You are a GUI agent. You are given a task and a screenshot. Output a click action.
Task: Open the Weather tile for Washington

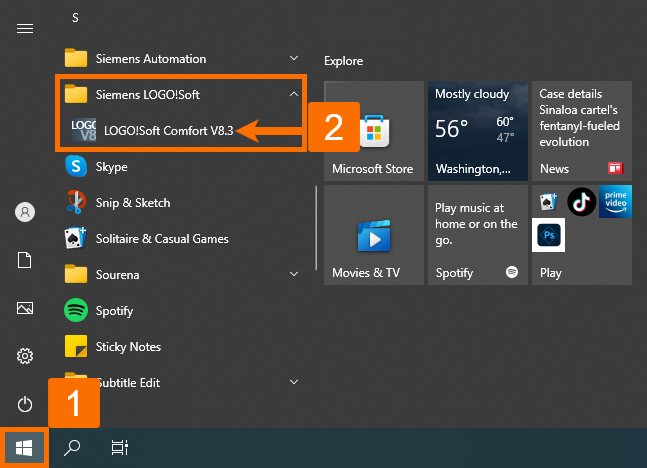point(477,131)
